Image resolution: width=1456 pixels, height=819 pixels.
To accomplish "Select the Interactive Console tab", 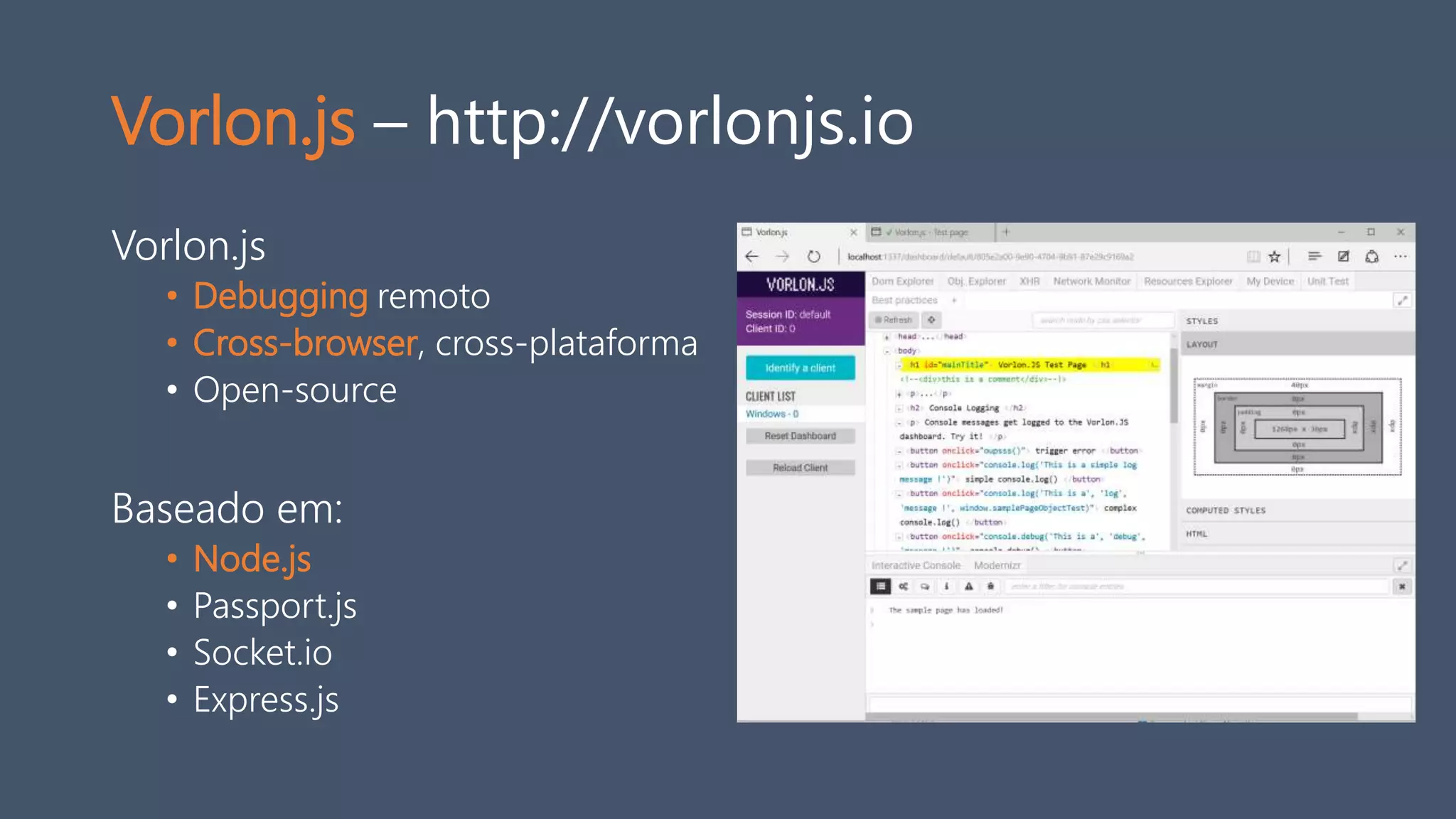I will click(916, 566).
